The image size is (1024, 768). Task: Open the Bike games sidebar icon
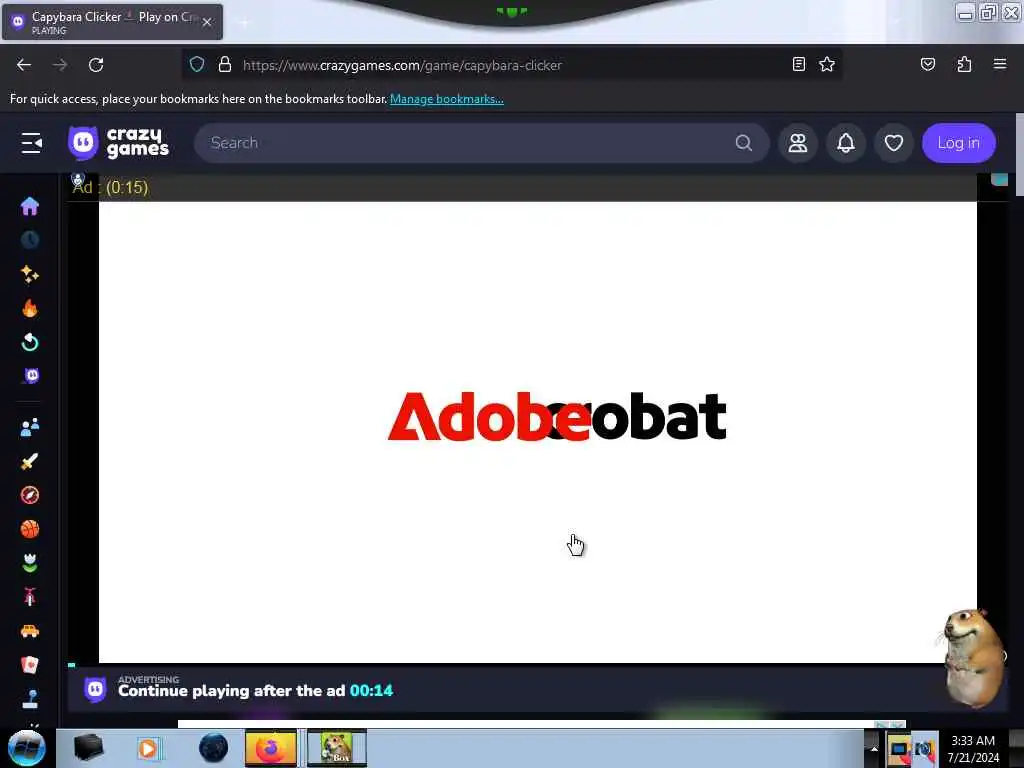[x=30, y=597]
